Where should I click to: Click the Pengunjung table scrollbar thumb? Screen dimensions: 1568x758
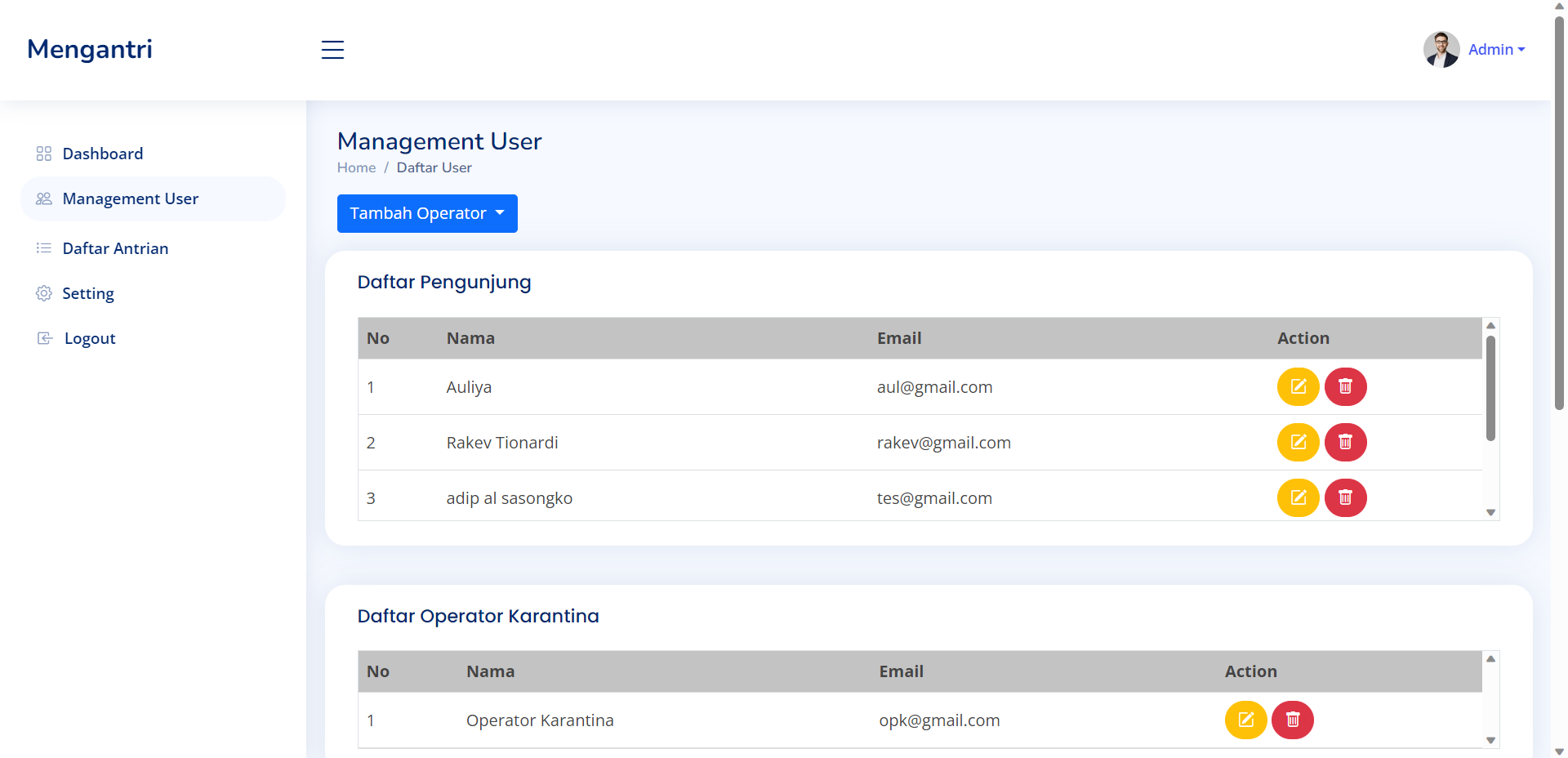(1490, 388)
